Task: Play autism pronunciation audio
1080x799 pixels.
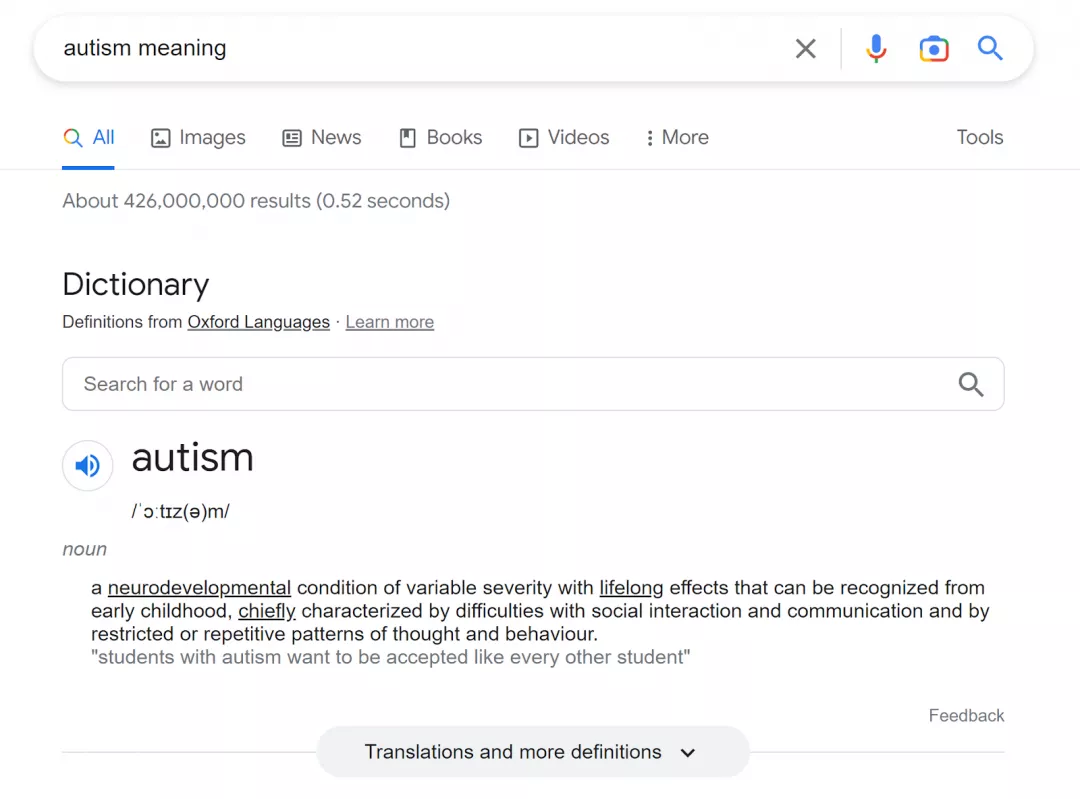Action: click(x=87, y=466)
